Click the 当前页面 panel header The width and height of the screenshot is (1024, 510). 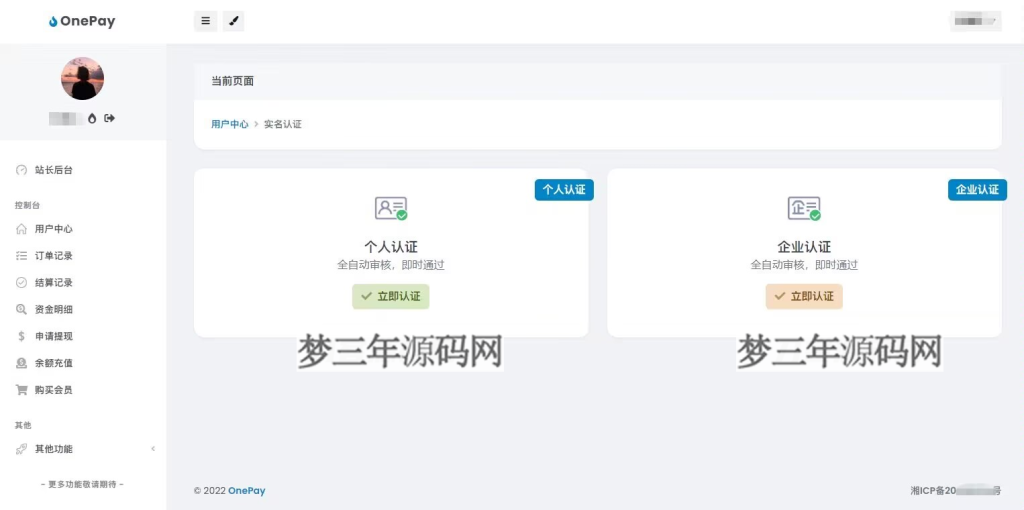pyautogui.click(x=598, y=82)
